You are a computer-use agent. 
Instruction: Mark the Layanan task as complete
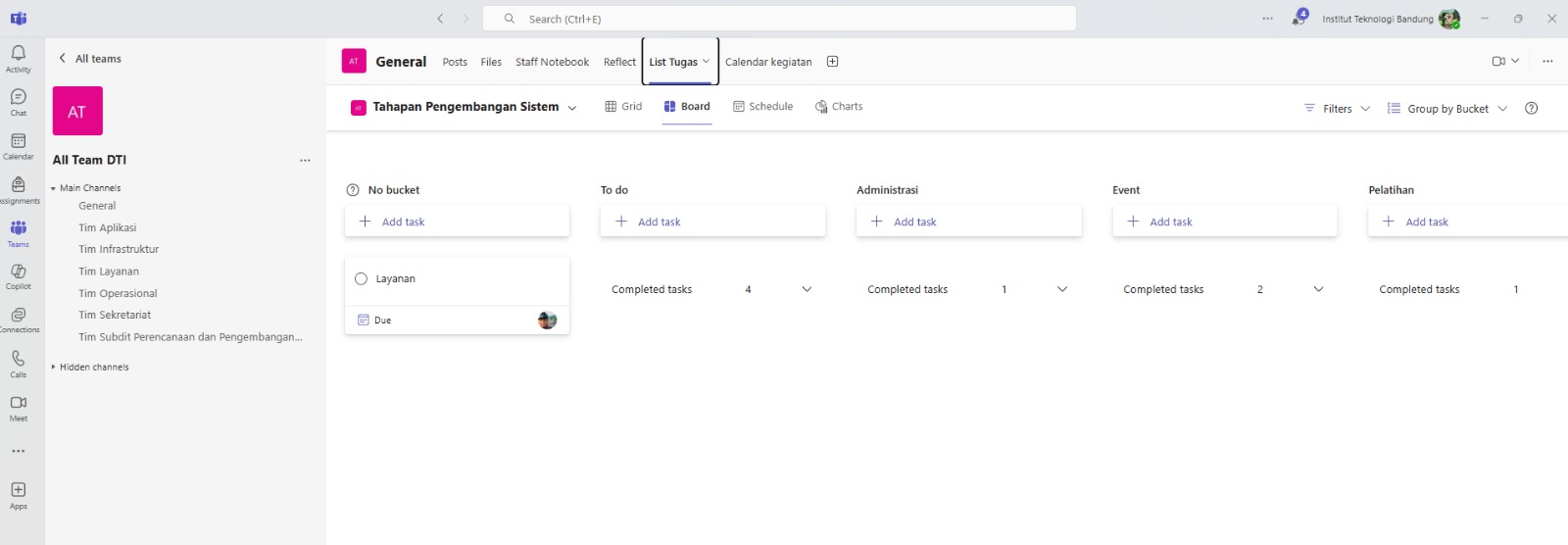[361, 279]
